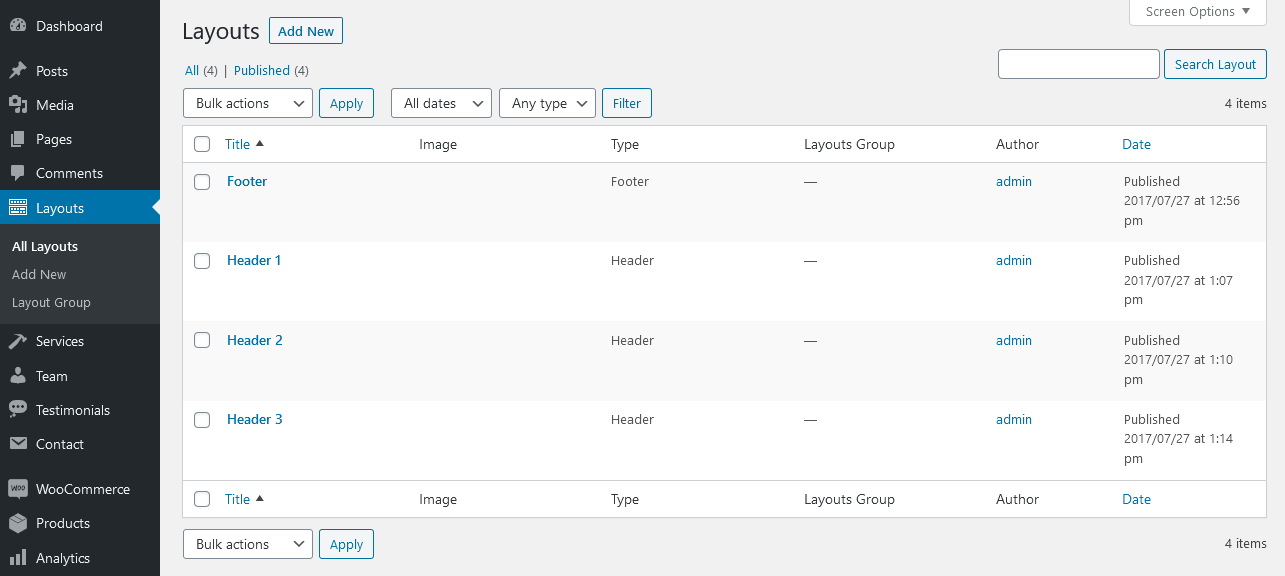Click admin author link in Header 3 row
The image size is (1285, 576).
point(1014,419)
